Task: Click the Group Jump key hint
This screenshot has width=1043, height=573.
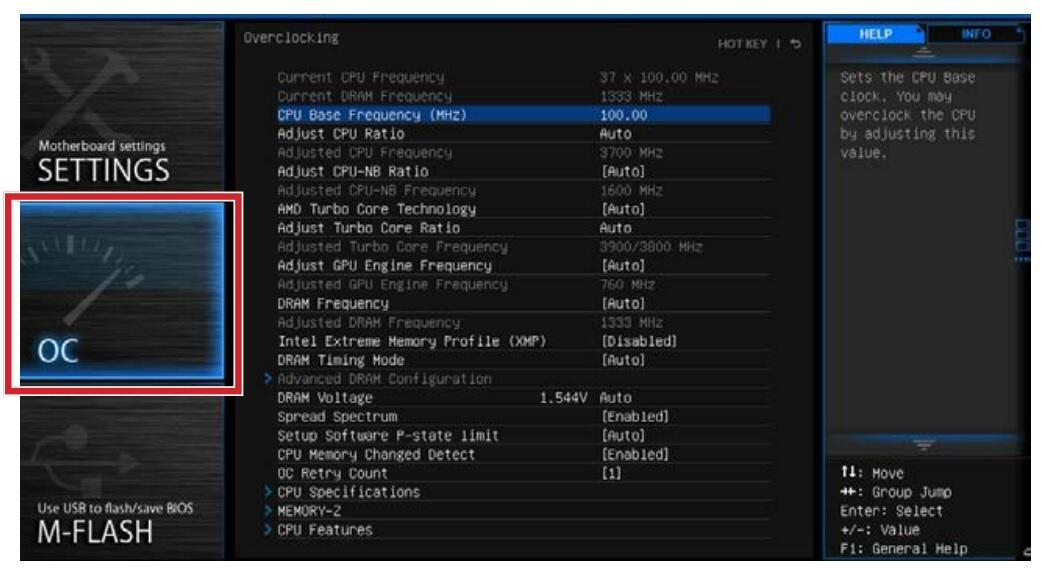Action: pyautogui.click(x=895, y=492)
